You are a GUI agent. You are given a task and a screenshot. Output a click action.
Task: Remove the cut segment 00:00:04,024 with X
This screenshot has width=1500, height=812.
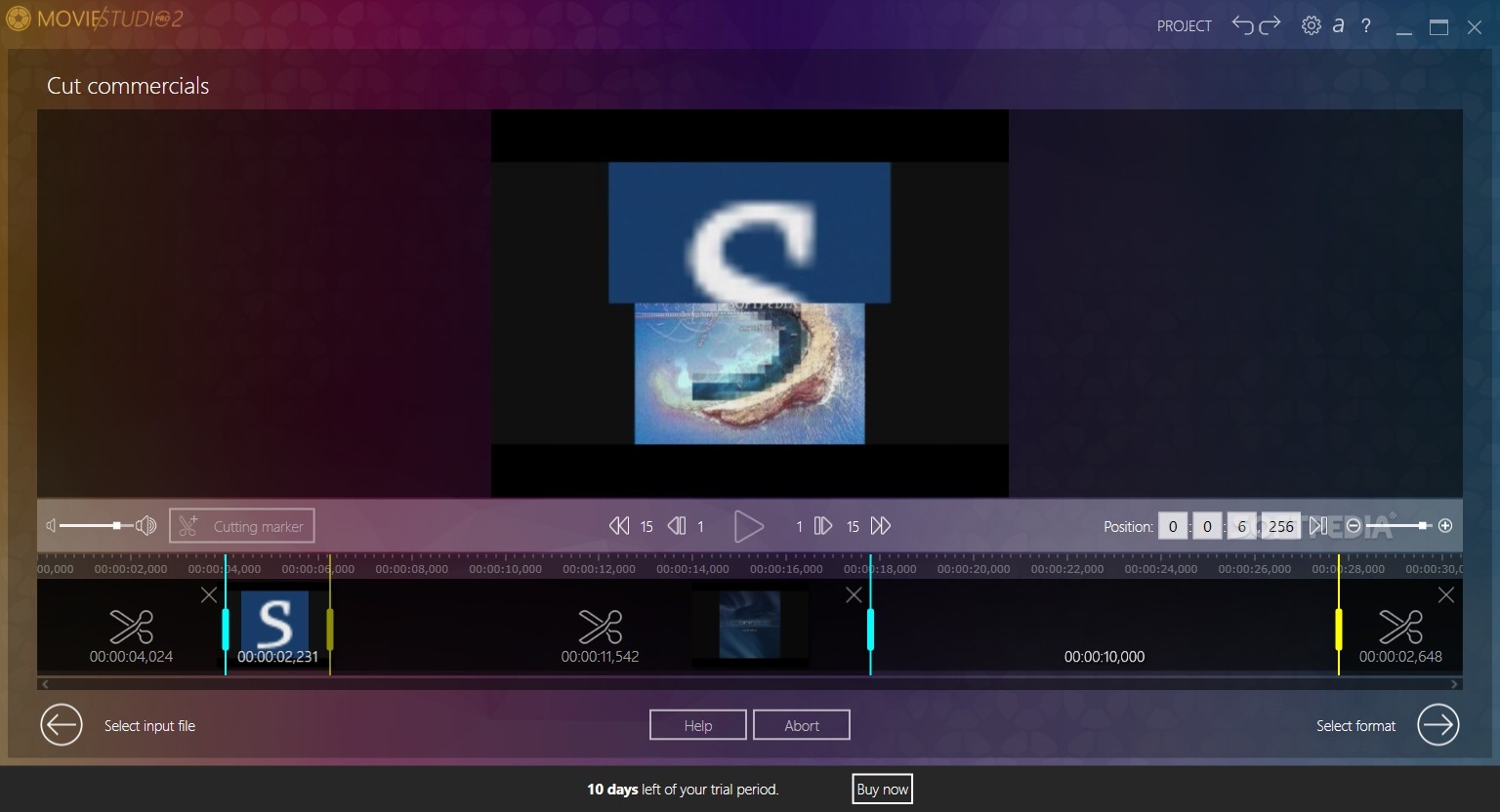[208, 594]
